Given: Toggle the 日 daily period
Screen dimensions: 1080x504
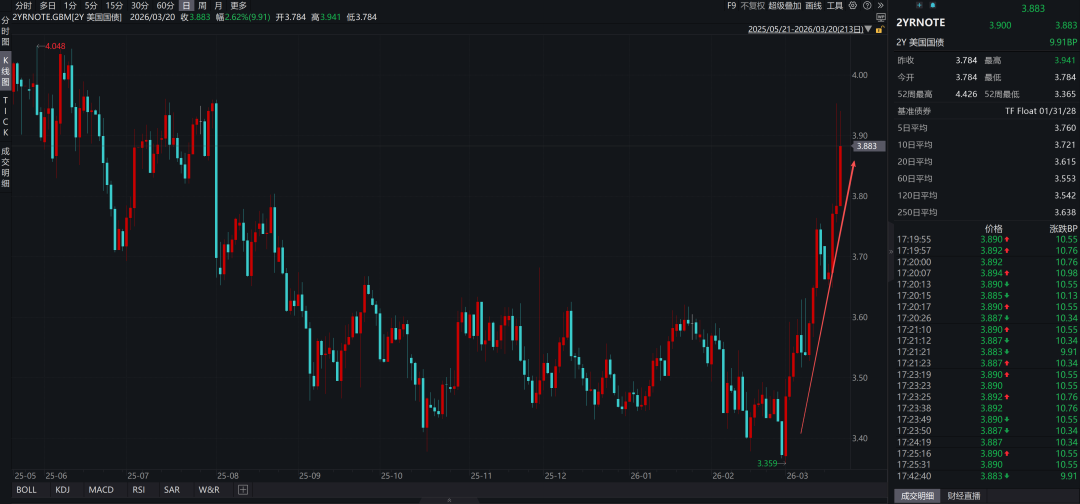Looking at the screenshot, I should pos(186,6).
